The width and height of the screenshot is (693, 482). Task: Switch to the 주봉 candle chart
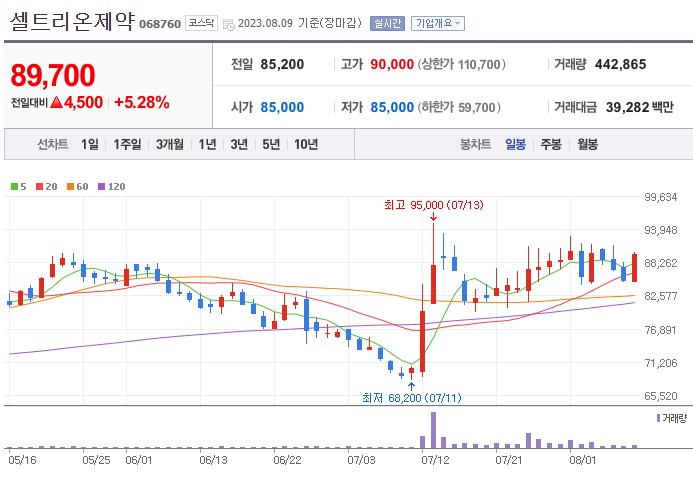pyautogui.click(x=551, y=144)
